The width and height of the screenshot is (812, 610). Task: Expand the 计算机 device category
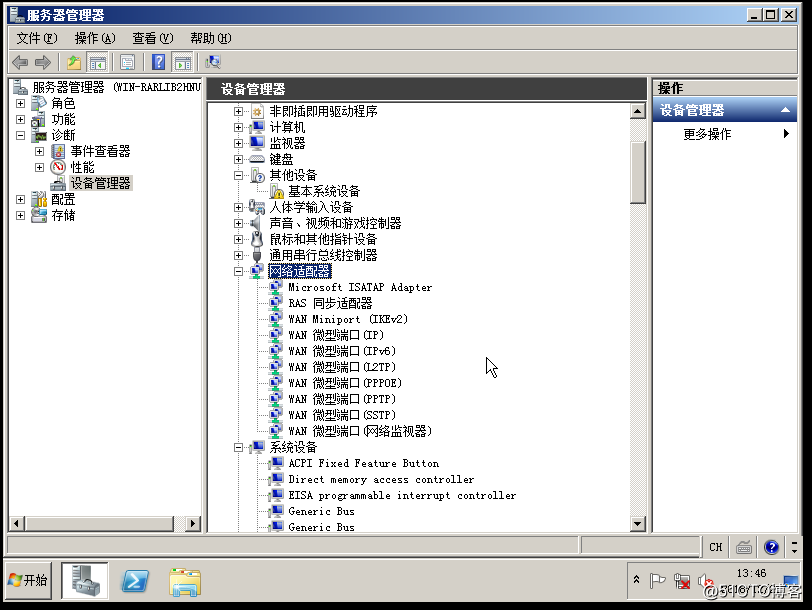pyautogui.click(x=238, y=127)
